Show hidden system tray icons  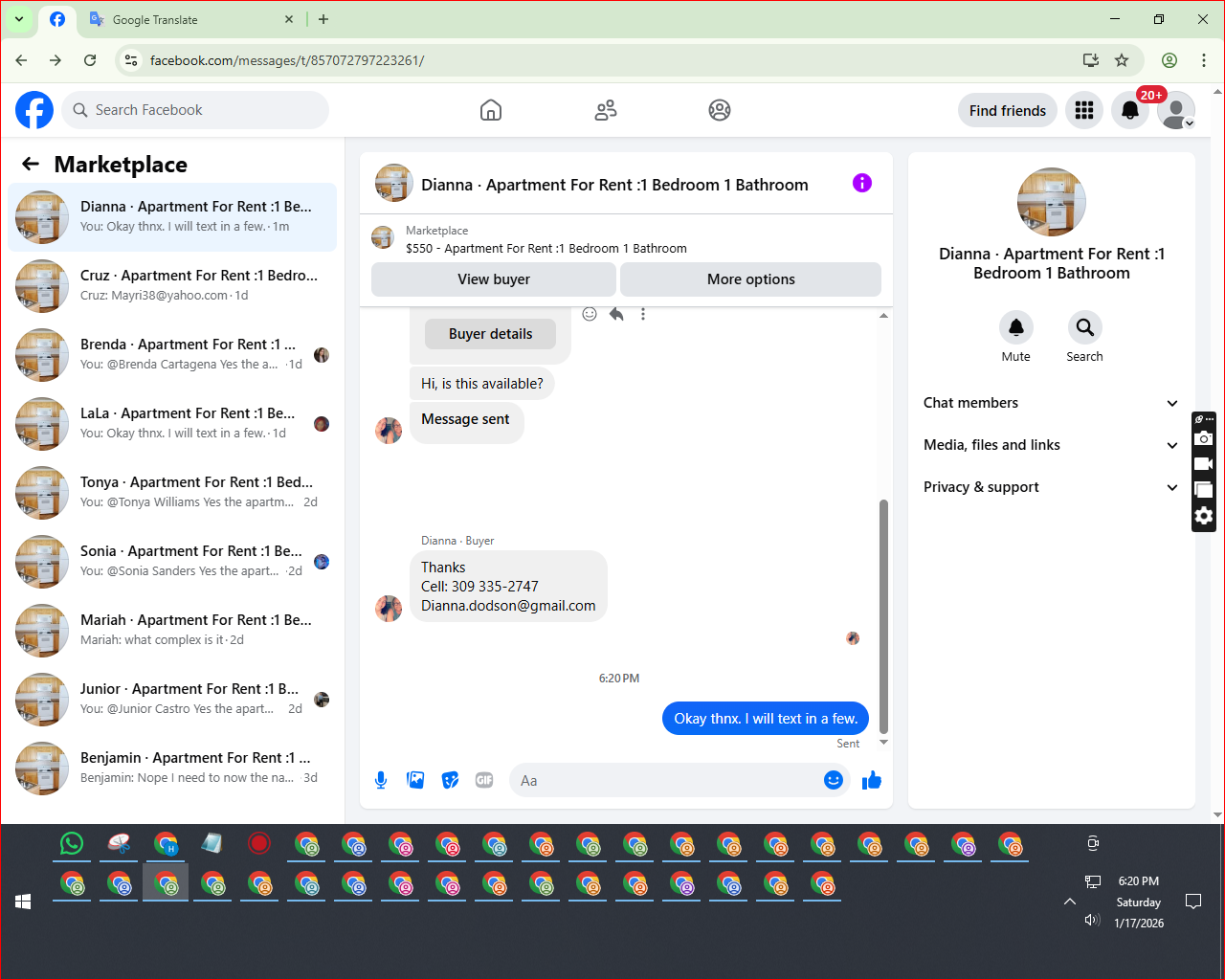[1070, 902]
